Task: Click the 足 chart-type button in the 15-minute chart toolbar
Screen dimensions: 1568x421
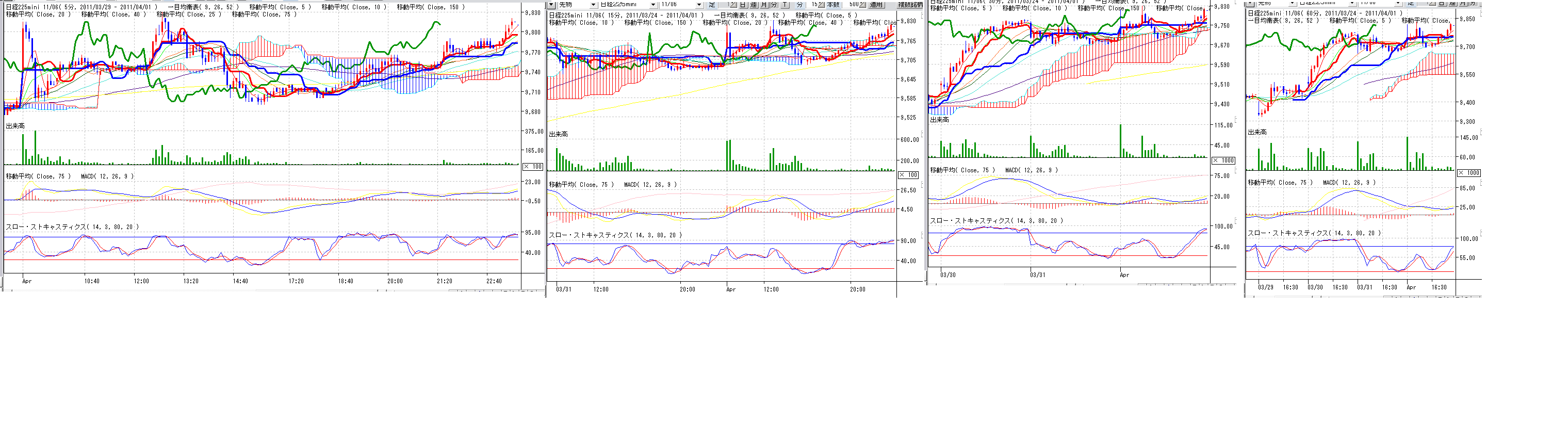Action: point(712,4)
